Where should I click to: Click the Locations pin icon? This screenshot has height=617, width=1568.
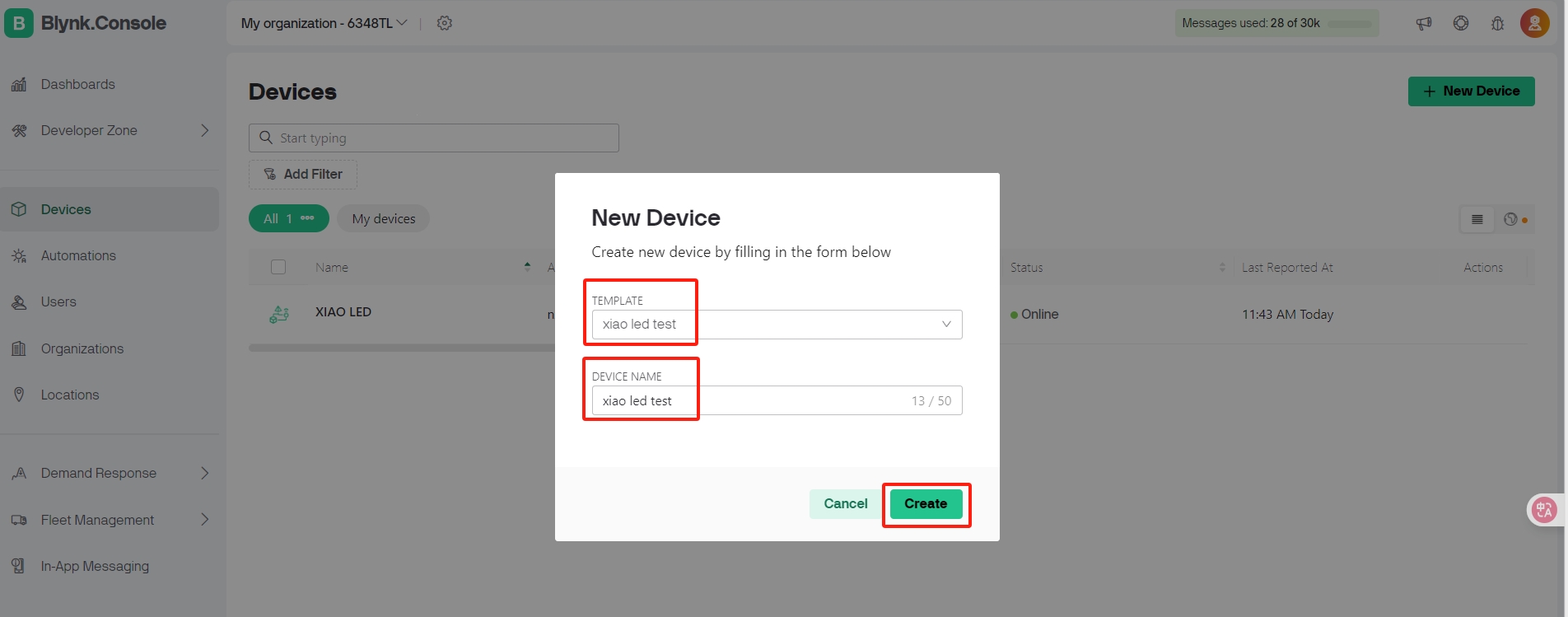[19, 395]
